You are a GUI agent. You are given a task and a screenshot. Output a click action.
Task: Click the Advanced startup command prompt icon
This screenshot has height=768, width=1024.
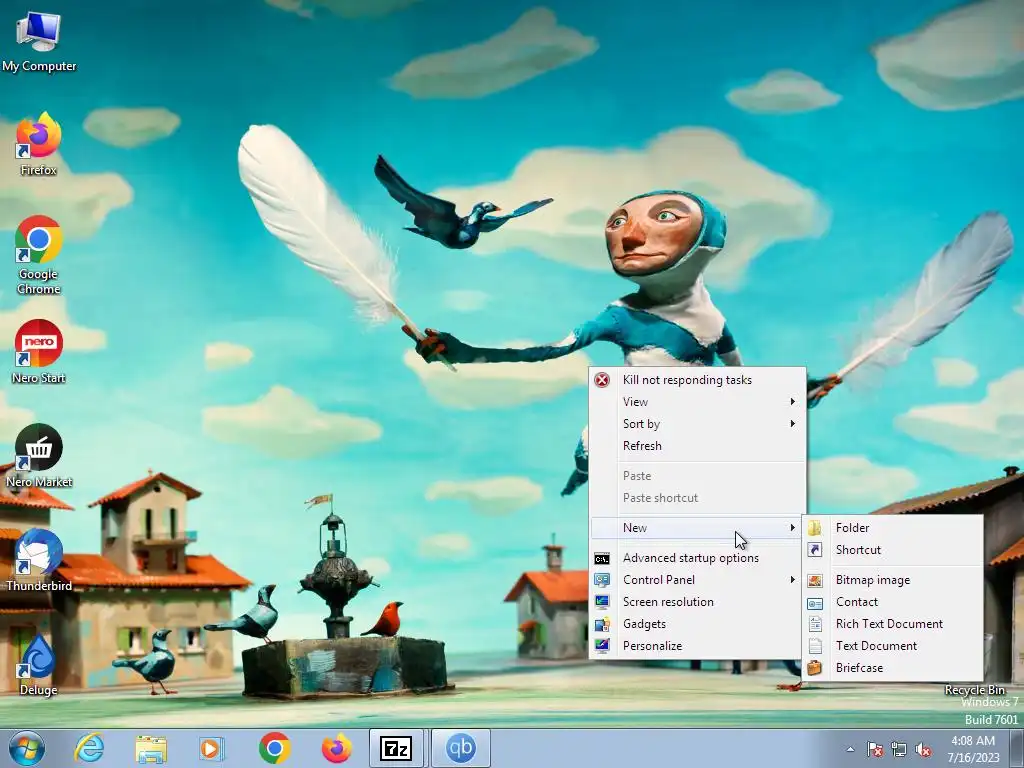[601, 558]
